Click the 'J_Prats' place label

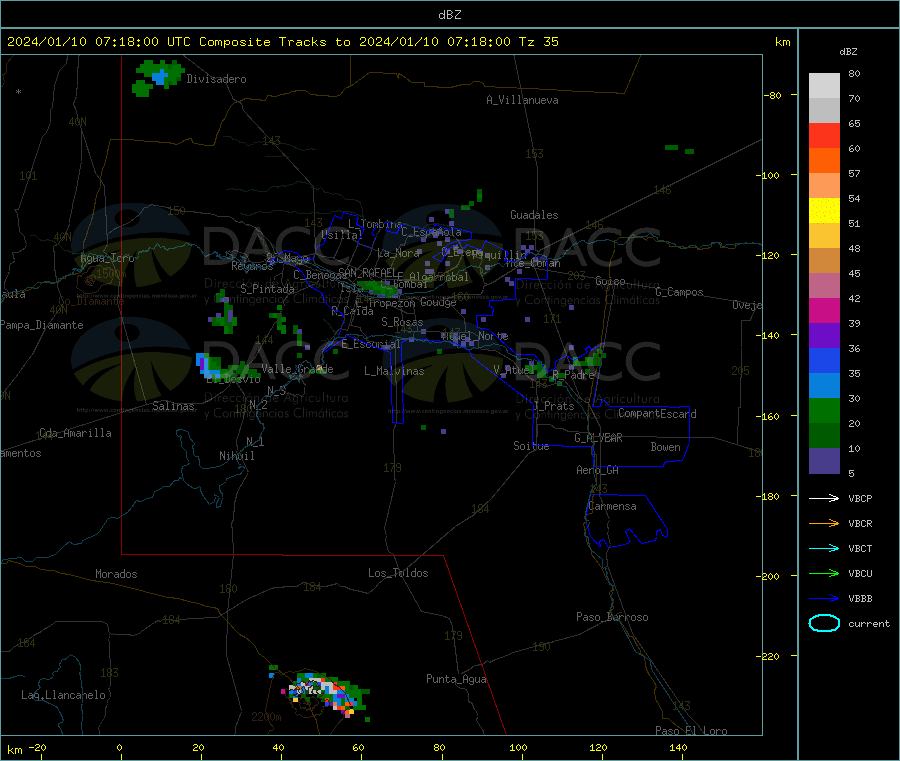553,406
